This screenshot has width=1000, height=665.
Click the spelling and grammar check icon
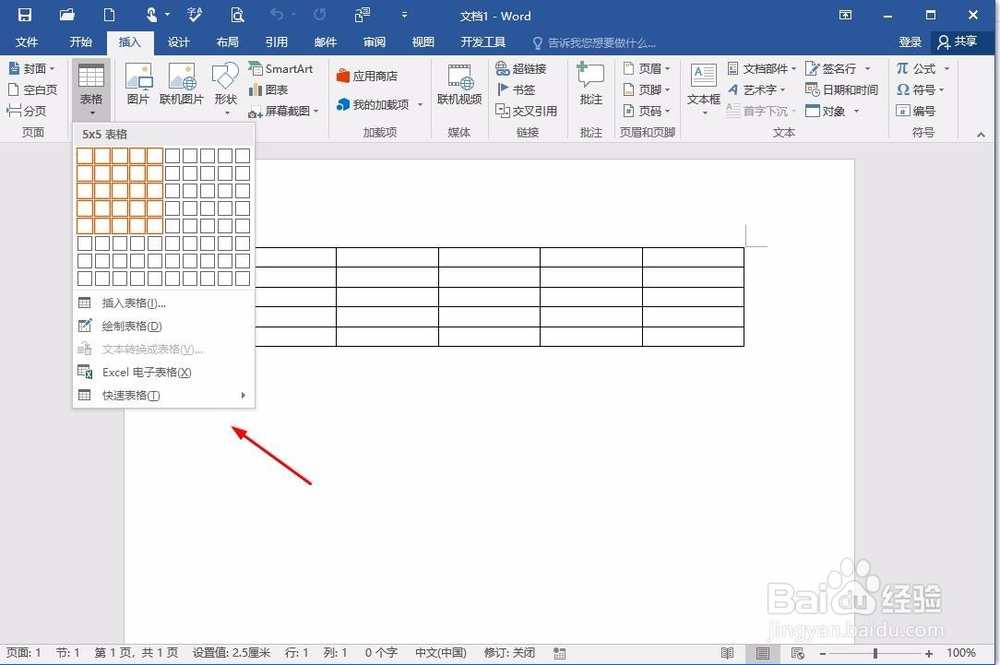click(x=195, y=15)
